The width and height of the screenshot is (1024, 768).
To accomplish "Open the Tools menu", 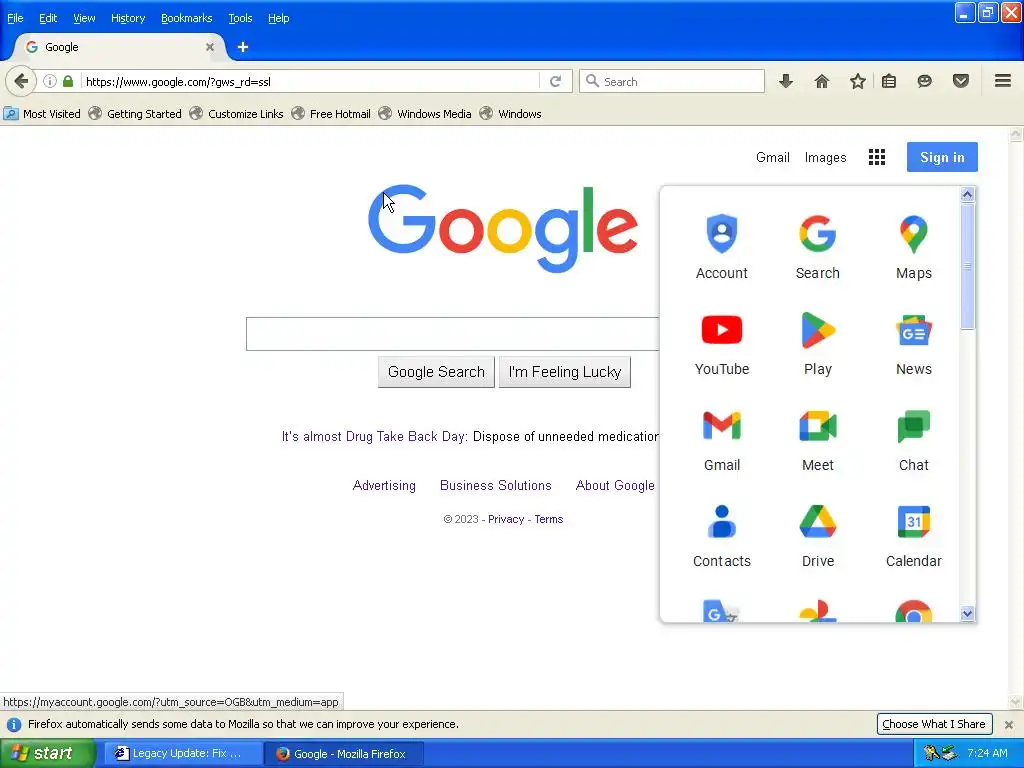I will 240,18.
